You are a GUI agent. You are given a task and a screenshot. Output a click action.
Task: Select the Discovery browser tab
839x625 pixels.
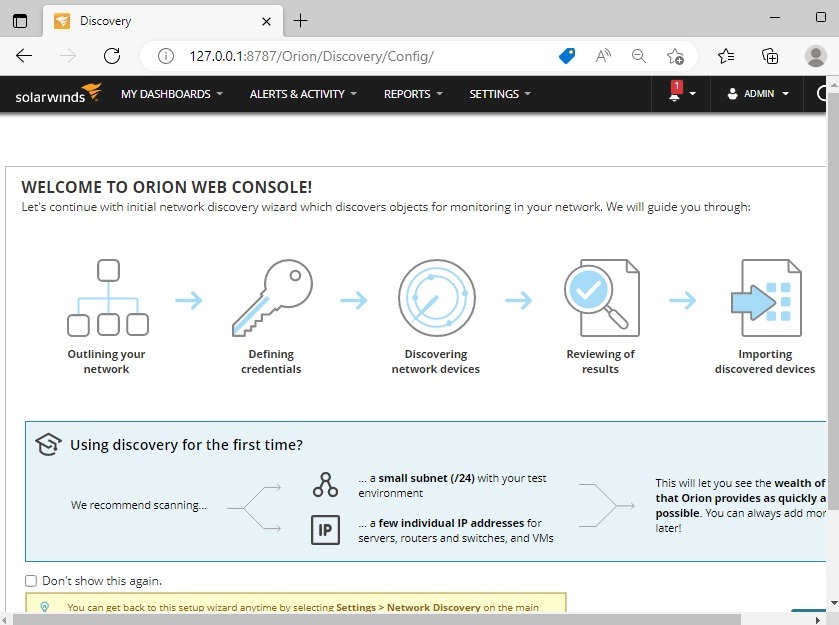click(x=163, y=21)
